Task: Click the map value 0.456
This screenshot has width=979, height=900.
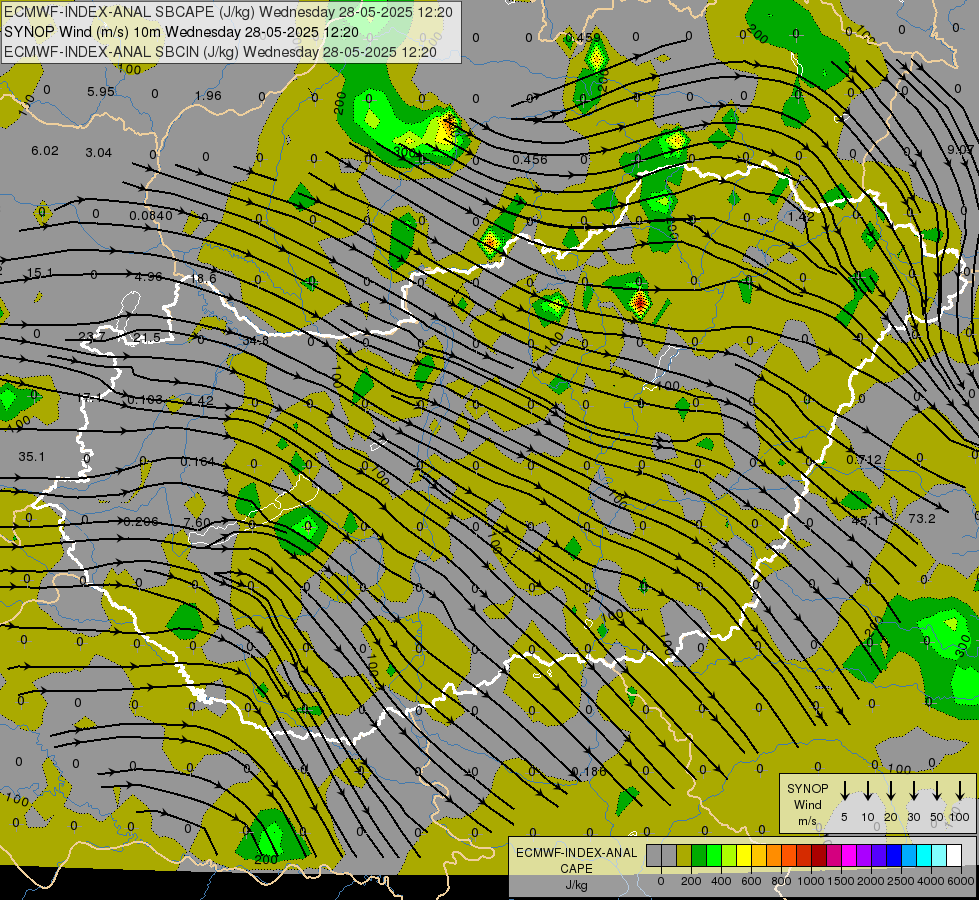Action: pyautogui.click(x=529, y=160)
